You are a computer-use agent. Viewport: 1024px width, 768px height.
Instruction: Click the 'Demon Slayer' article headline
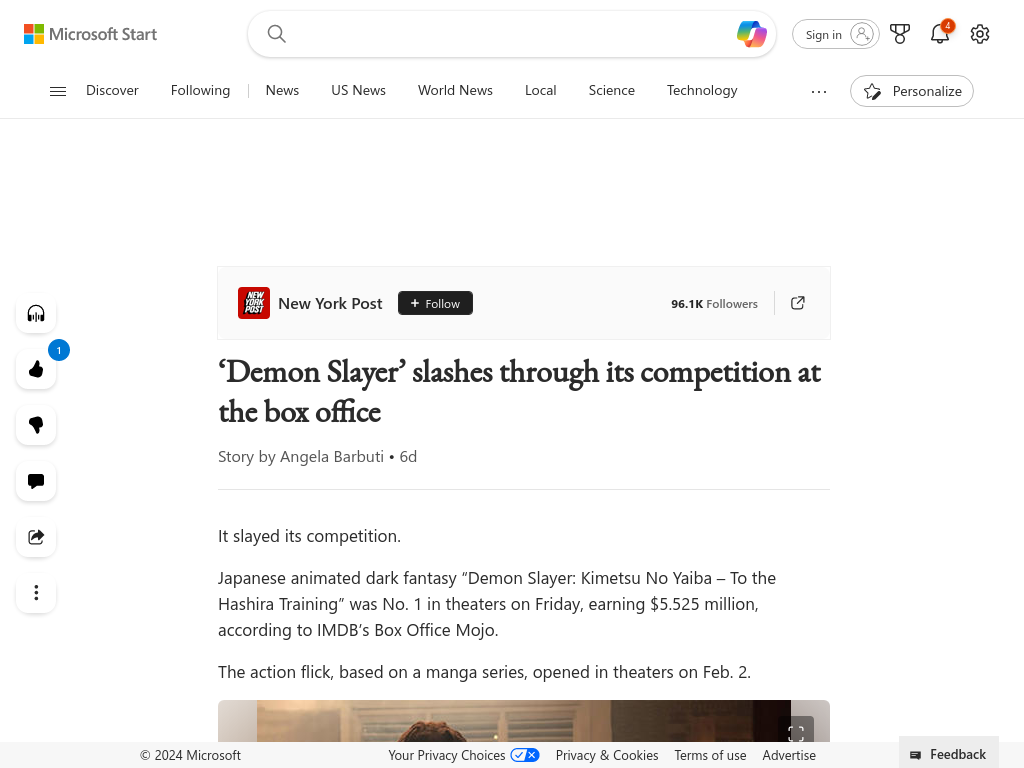click(520, 392)
